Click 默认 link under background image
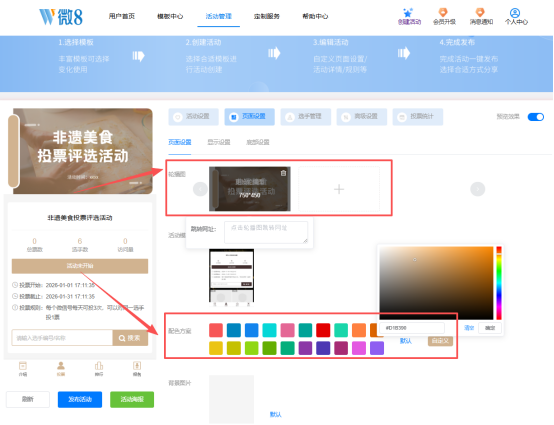This screenshot has width=554, height=425. pos(276,414)
